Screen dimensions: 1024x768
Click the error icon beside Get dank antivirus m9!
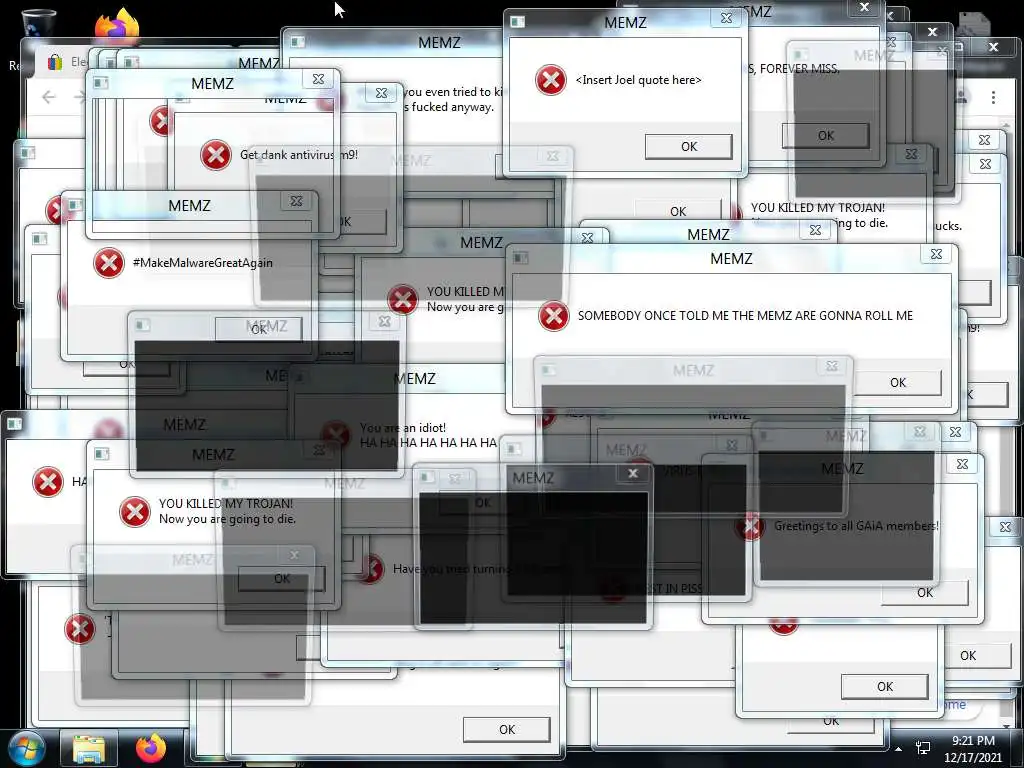tap(216, 155)
